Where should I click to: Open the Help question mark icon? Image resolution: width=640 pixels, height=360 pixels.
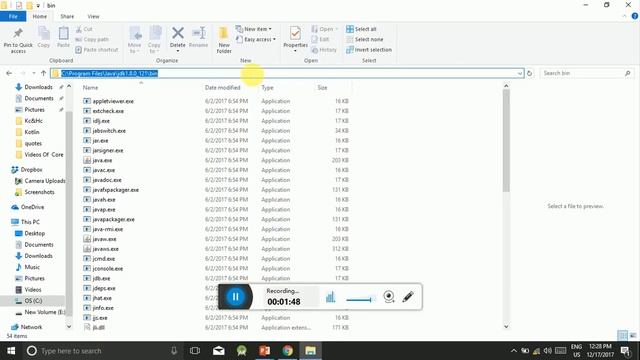click(635, 16)
